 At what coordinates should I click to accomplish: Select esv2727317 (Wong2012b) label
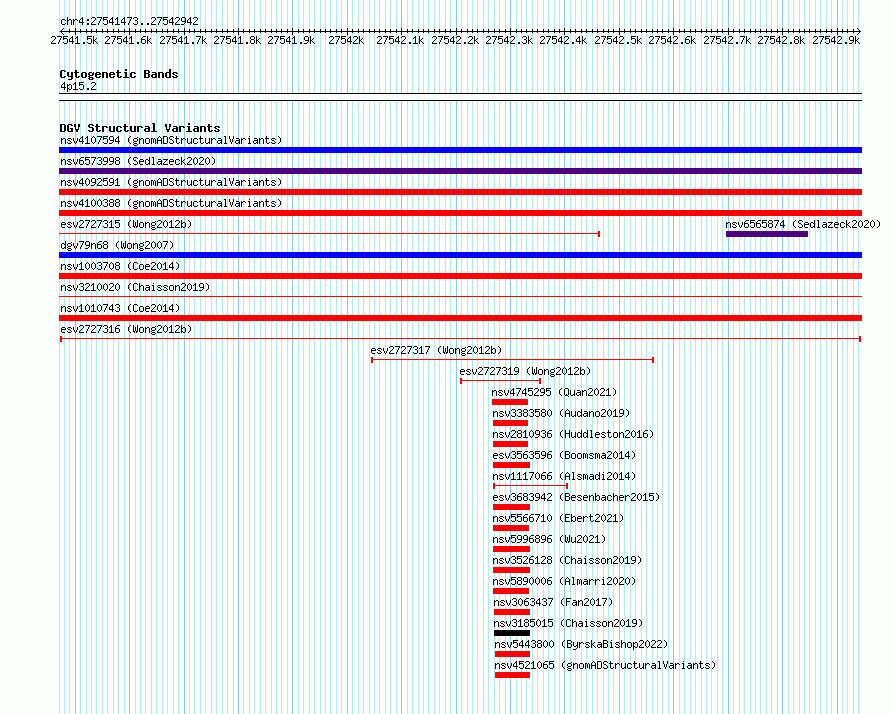436,350
